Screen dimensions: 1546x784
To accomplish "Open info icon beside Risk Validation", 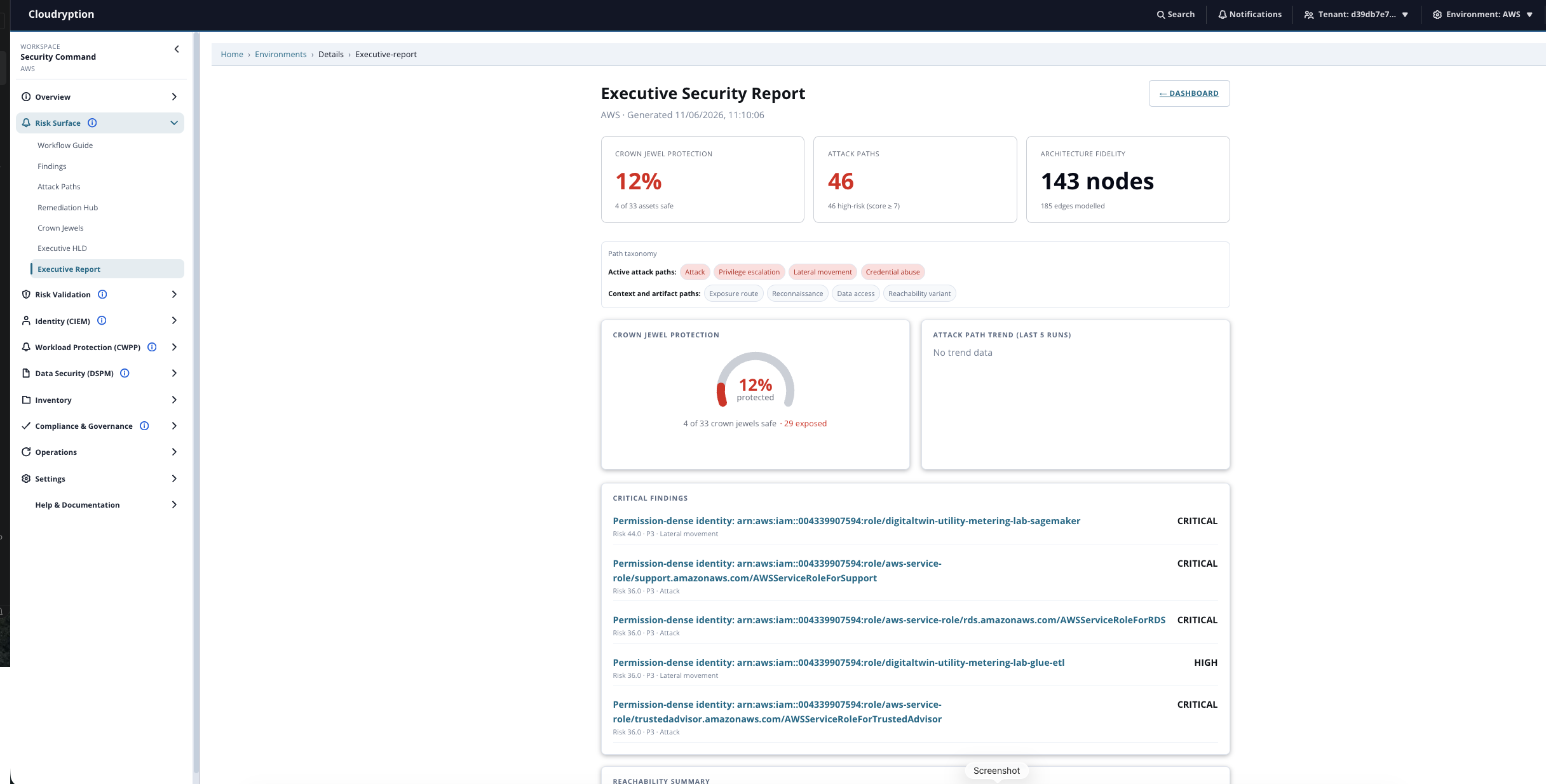I will click(x=102, y=294).
